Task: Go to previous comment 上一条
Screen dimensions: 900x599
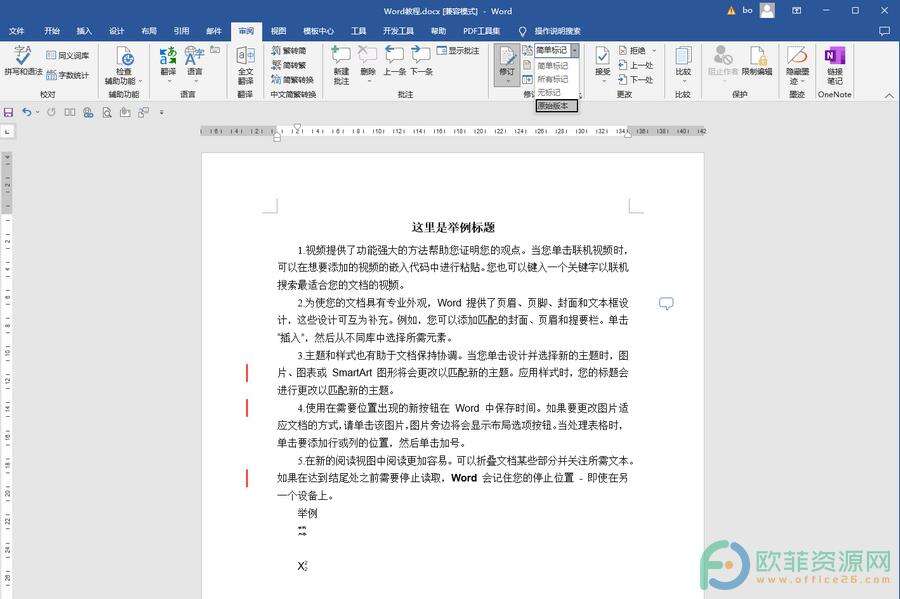Action: click(x=394, y=61)
